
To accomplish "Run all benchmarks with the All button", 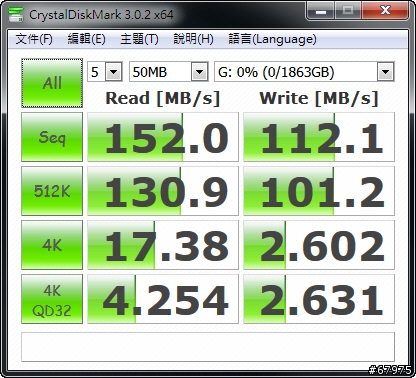I will 52,83.
